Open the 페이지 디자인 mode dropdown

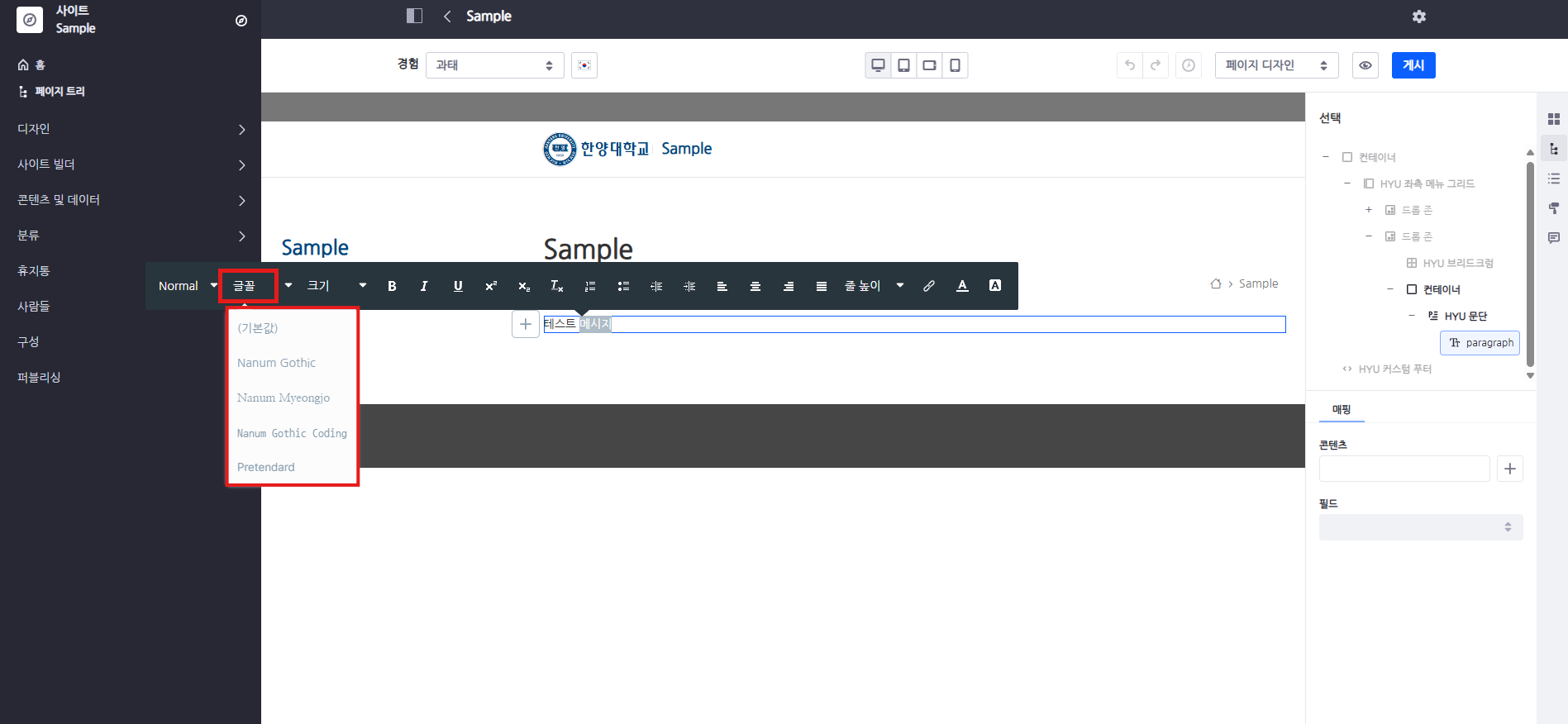click(1275, 65)
